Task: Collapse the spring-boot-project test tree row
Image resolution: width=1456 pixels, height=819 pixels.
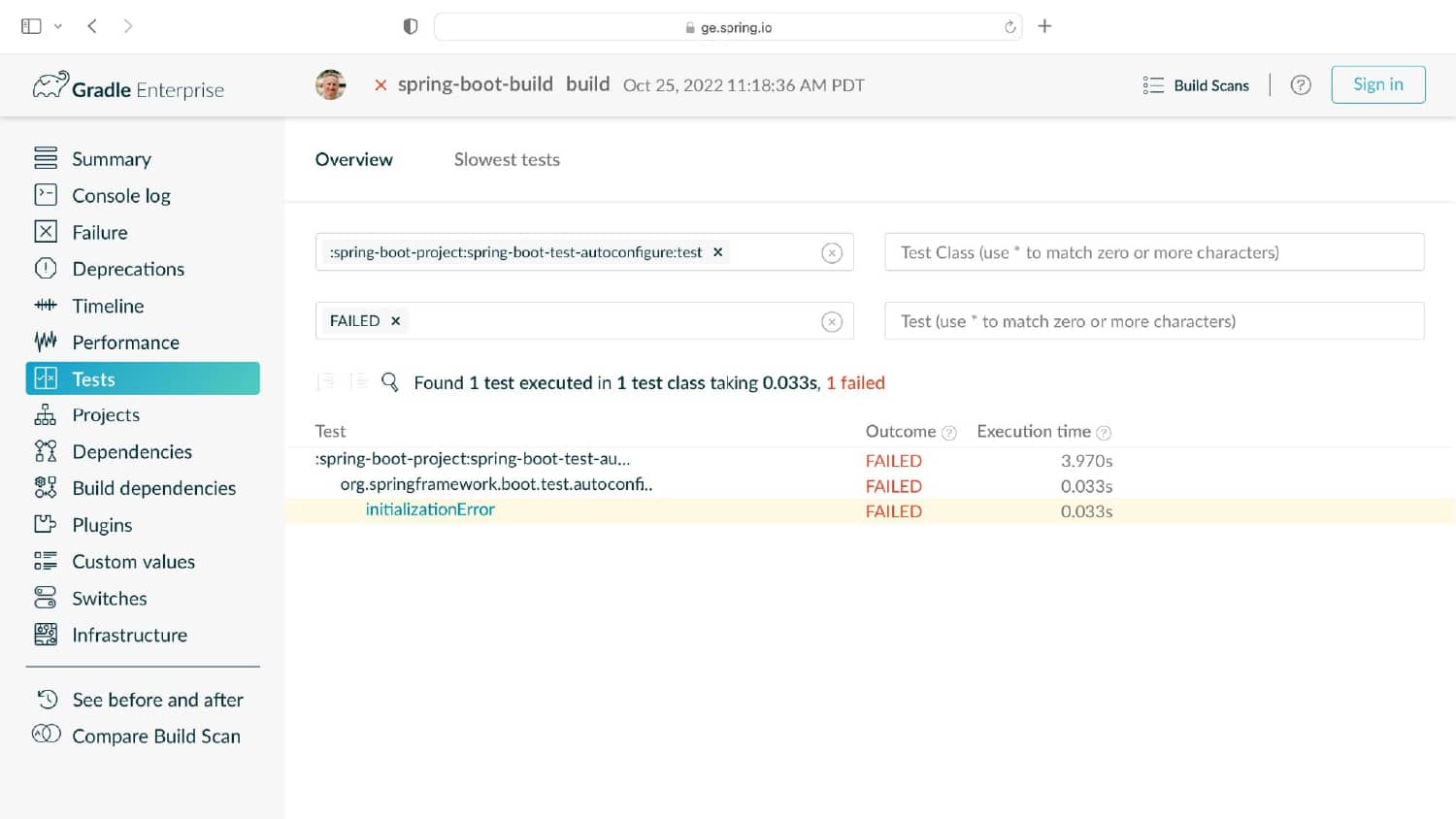Action: click(473, 459)
